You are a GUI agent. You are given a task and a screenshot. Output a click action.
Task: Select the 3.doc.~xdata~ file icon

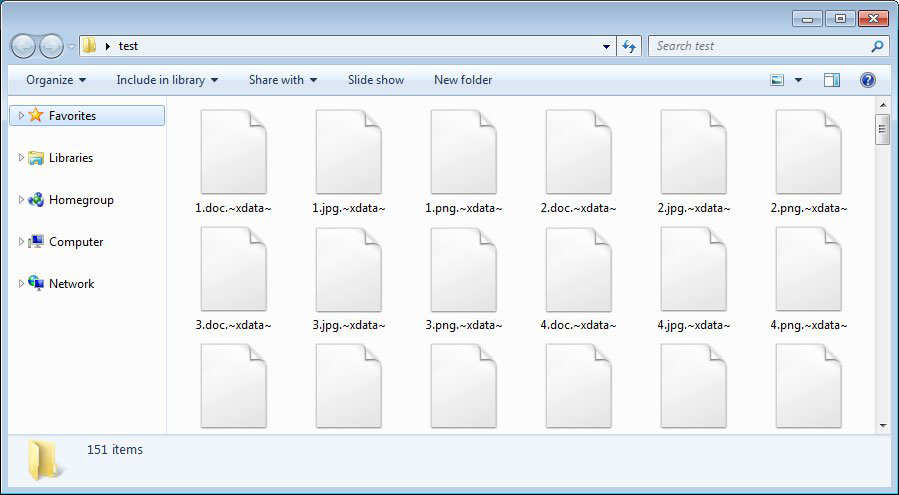pyautogui.click(x=233, y=269)
